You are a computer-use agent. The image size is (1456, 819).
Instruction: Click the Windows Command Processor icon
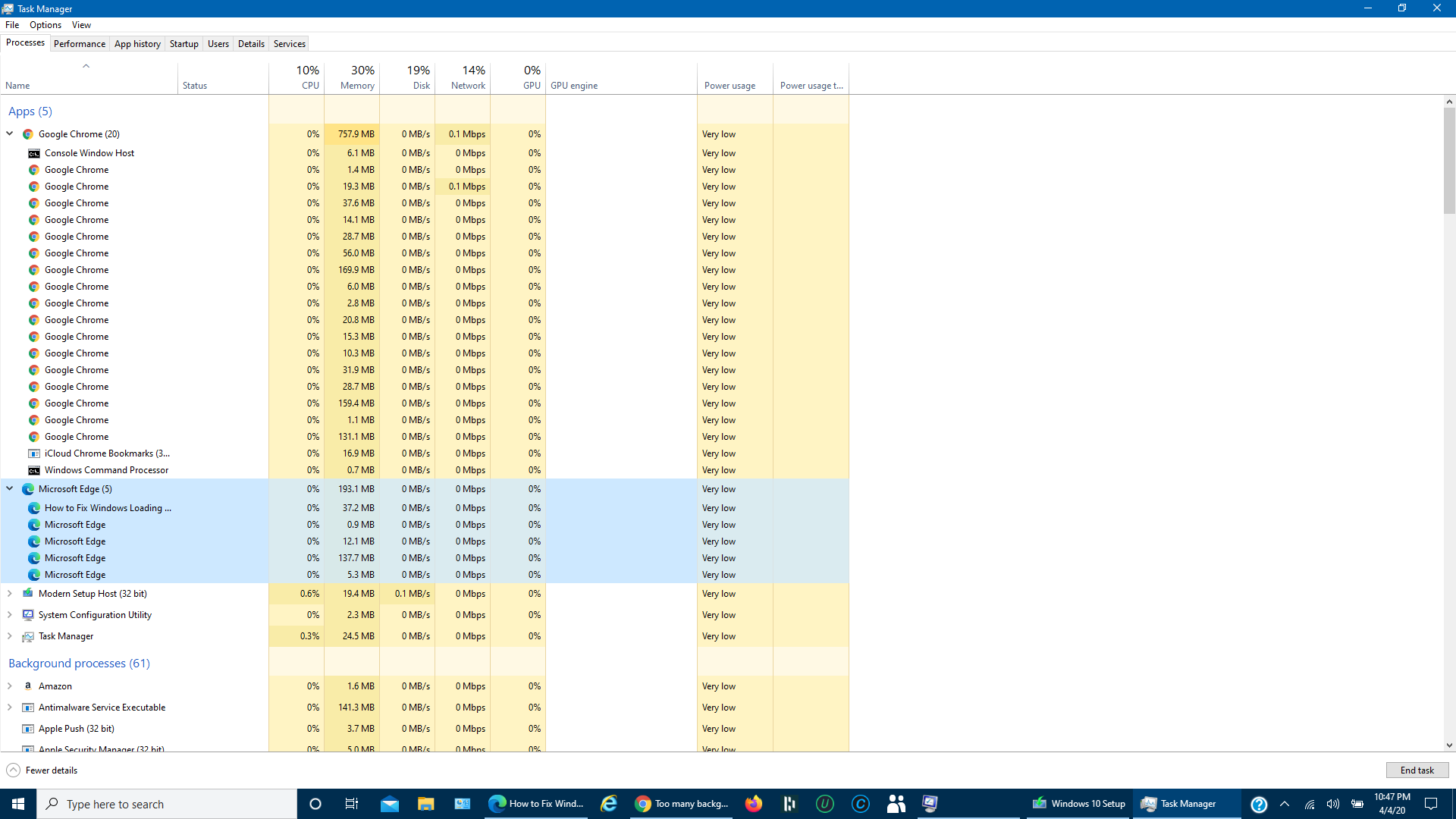[x=34, y=470]
